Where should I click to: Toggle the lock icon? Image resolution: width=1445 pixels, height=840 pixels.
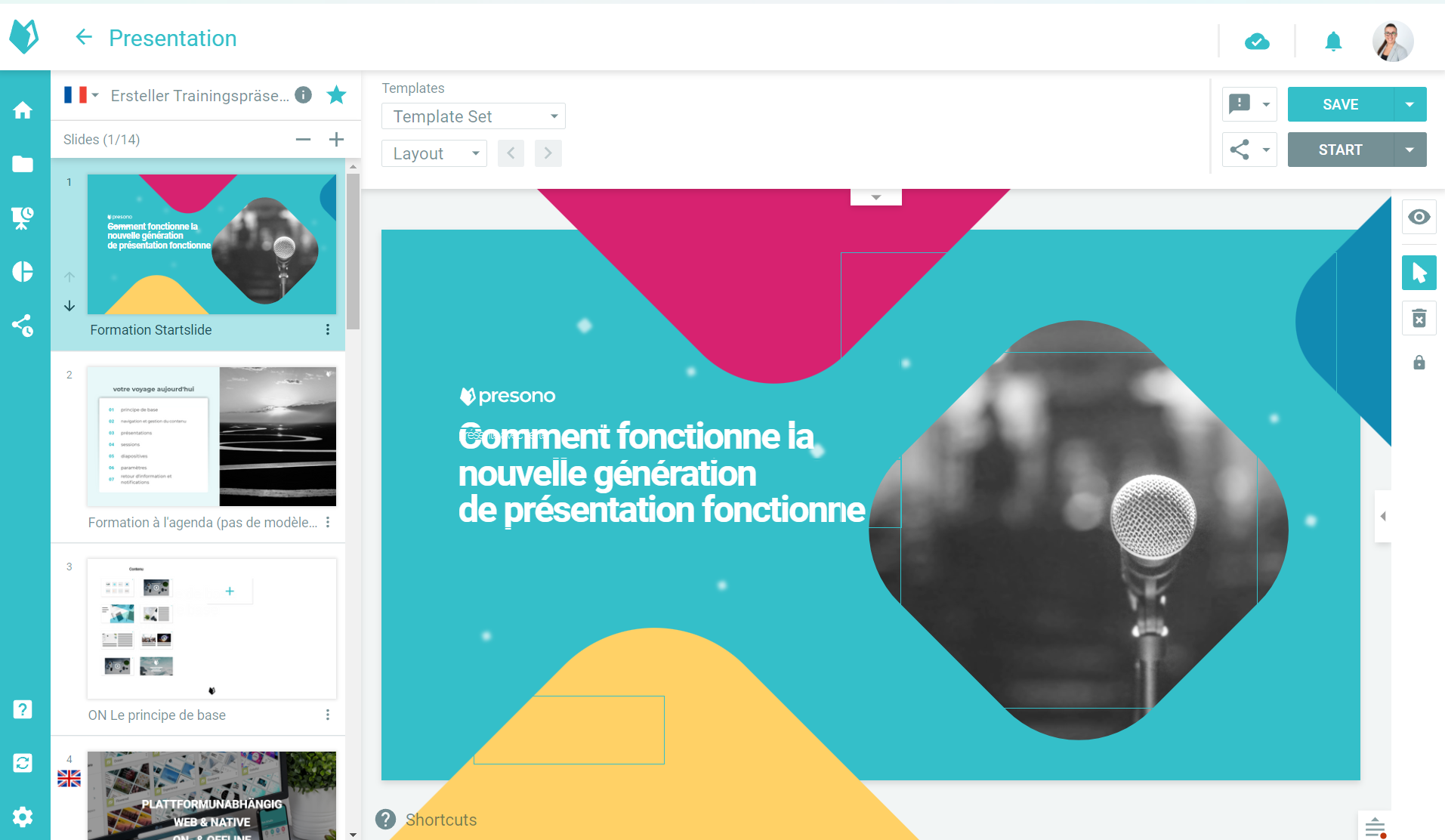pos(1419,363)
